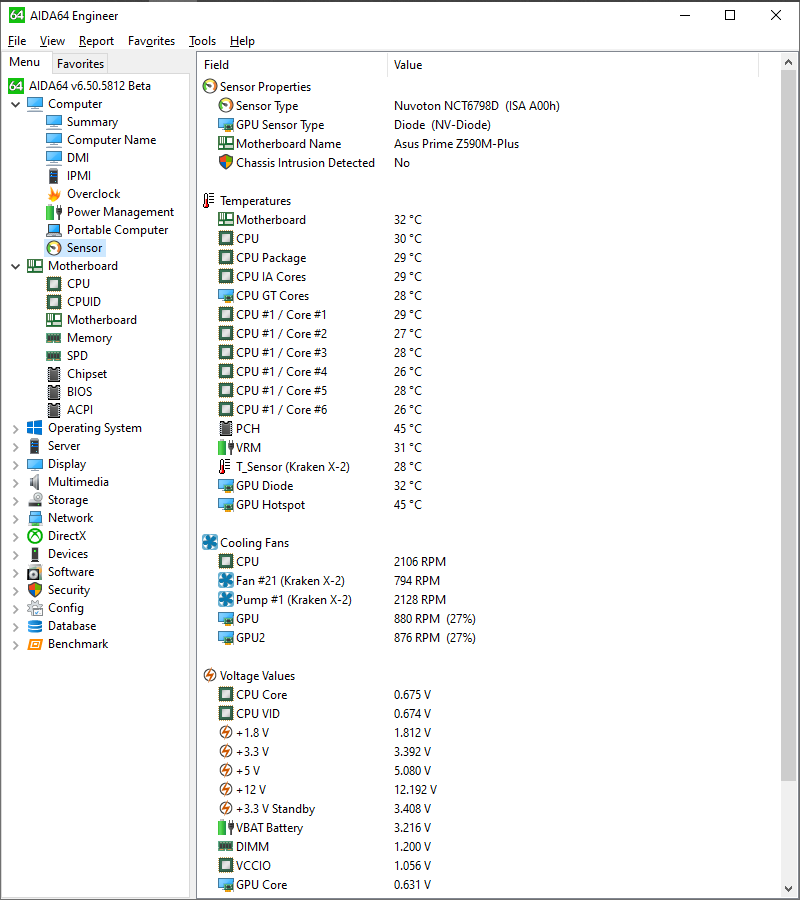Viewport: 800px width, 900px height.
Task: Click the Sensor Properties gauge icon
Action: [x=210, y=87]
